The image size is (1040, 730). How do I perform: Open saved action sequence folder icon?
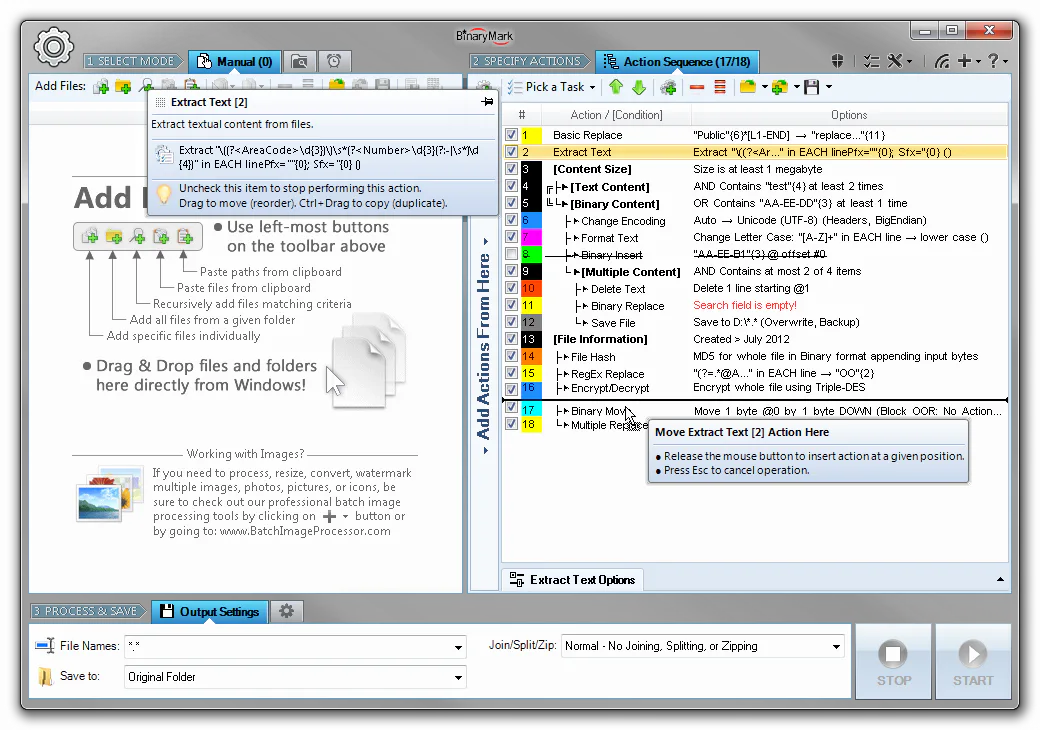748,87
